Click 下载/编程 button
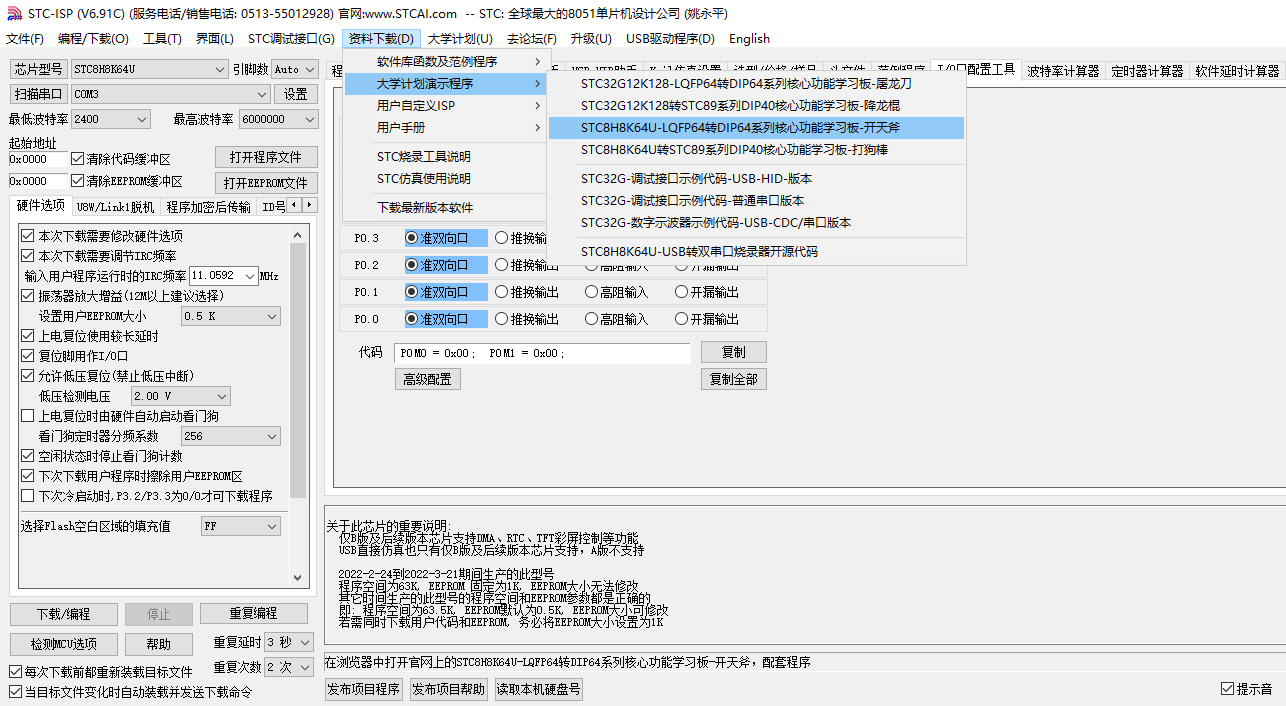1286x706 pixels. 64,614
